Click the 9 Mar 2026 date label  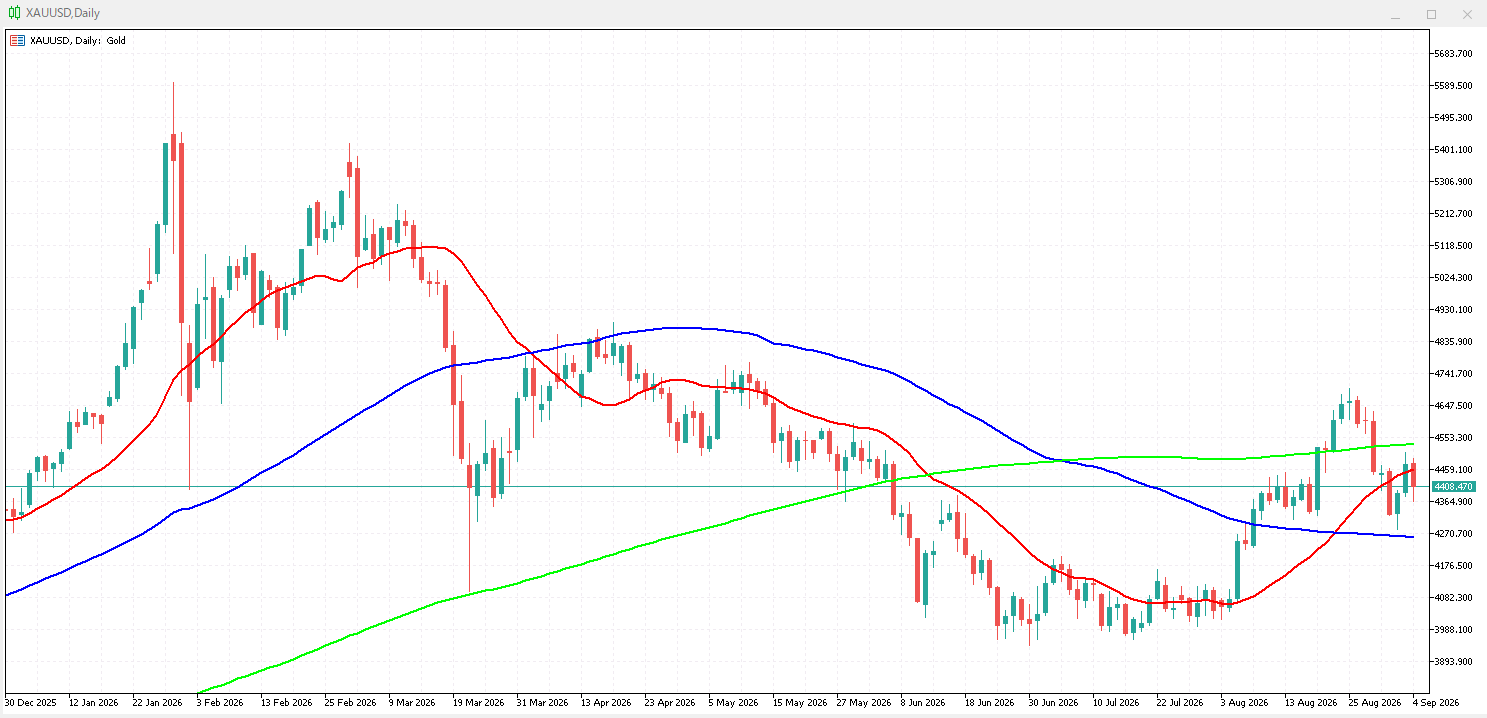(412, 703)
